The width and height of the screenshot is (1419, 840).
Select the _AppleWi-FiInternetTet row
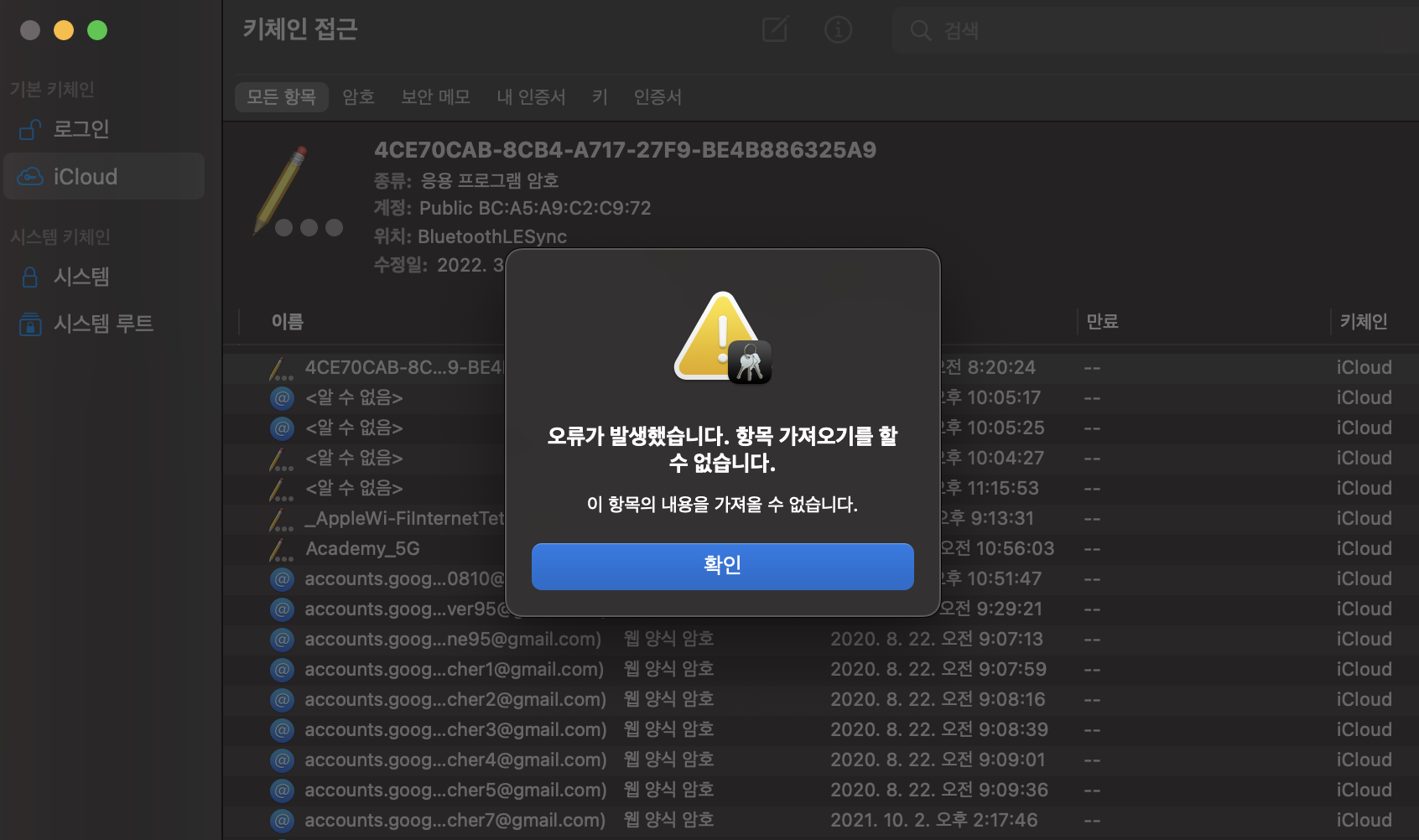pos(820,518)
